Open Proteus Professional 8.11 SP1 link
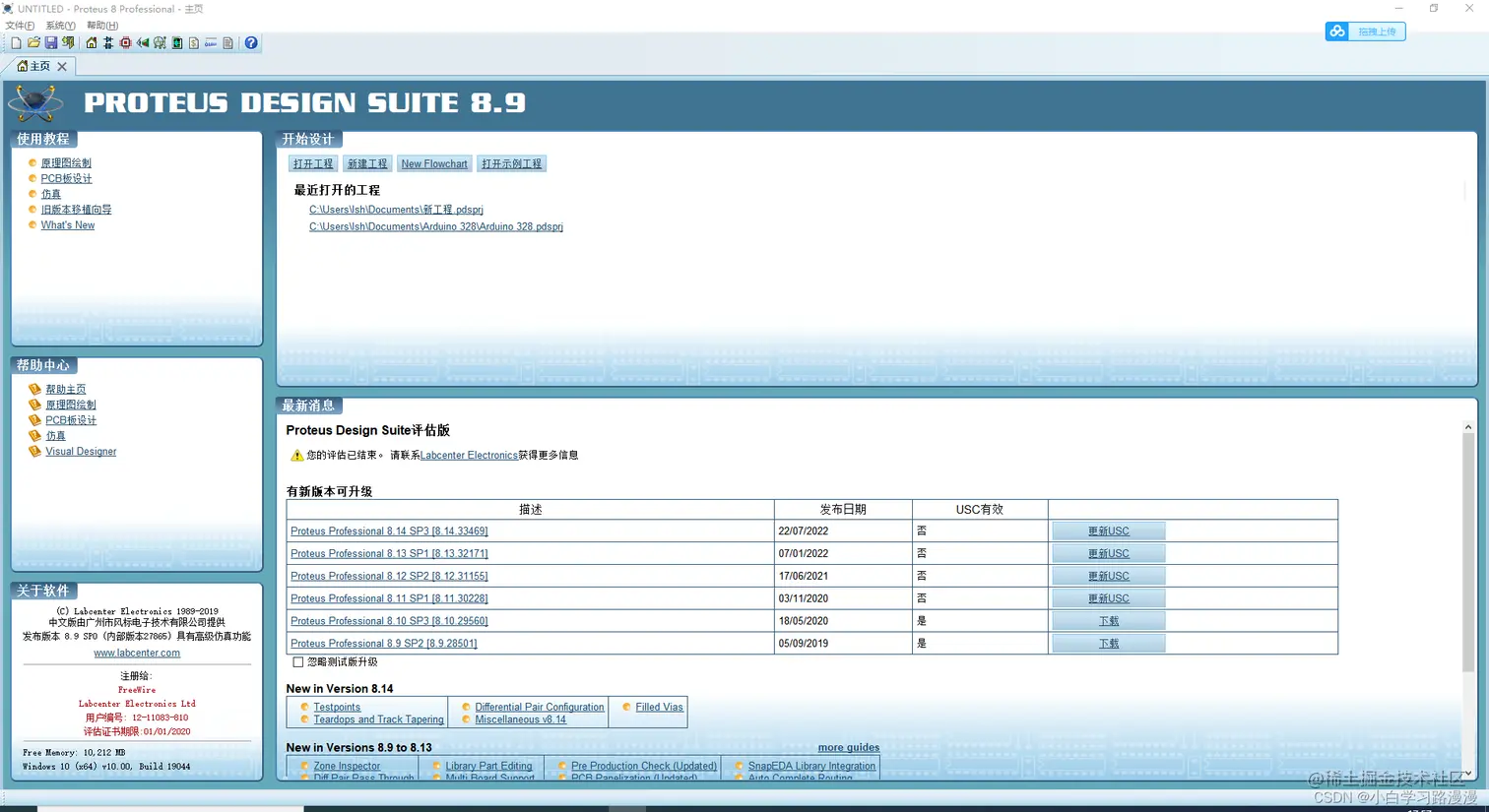Screen dimensions: 1489x812 click(x=389, y=598)
